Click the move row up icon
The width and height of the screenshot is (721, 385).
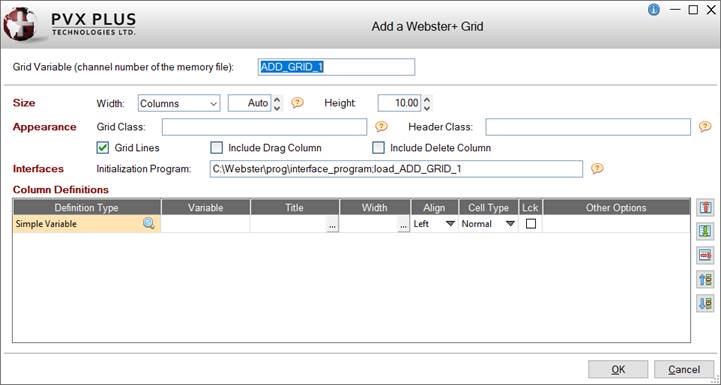click(705, 279)
